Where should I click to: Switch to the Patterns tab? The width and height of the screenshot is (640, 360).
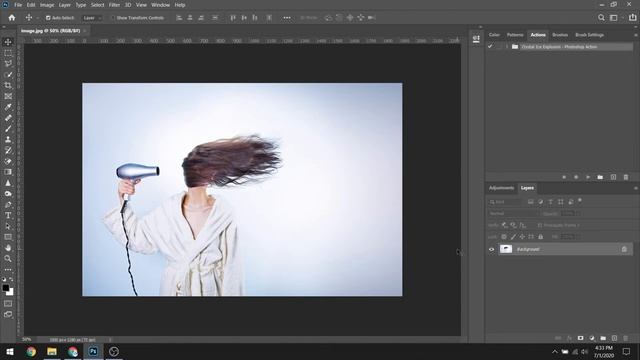coord(515,35)
